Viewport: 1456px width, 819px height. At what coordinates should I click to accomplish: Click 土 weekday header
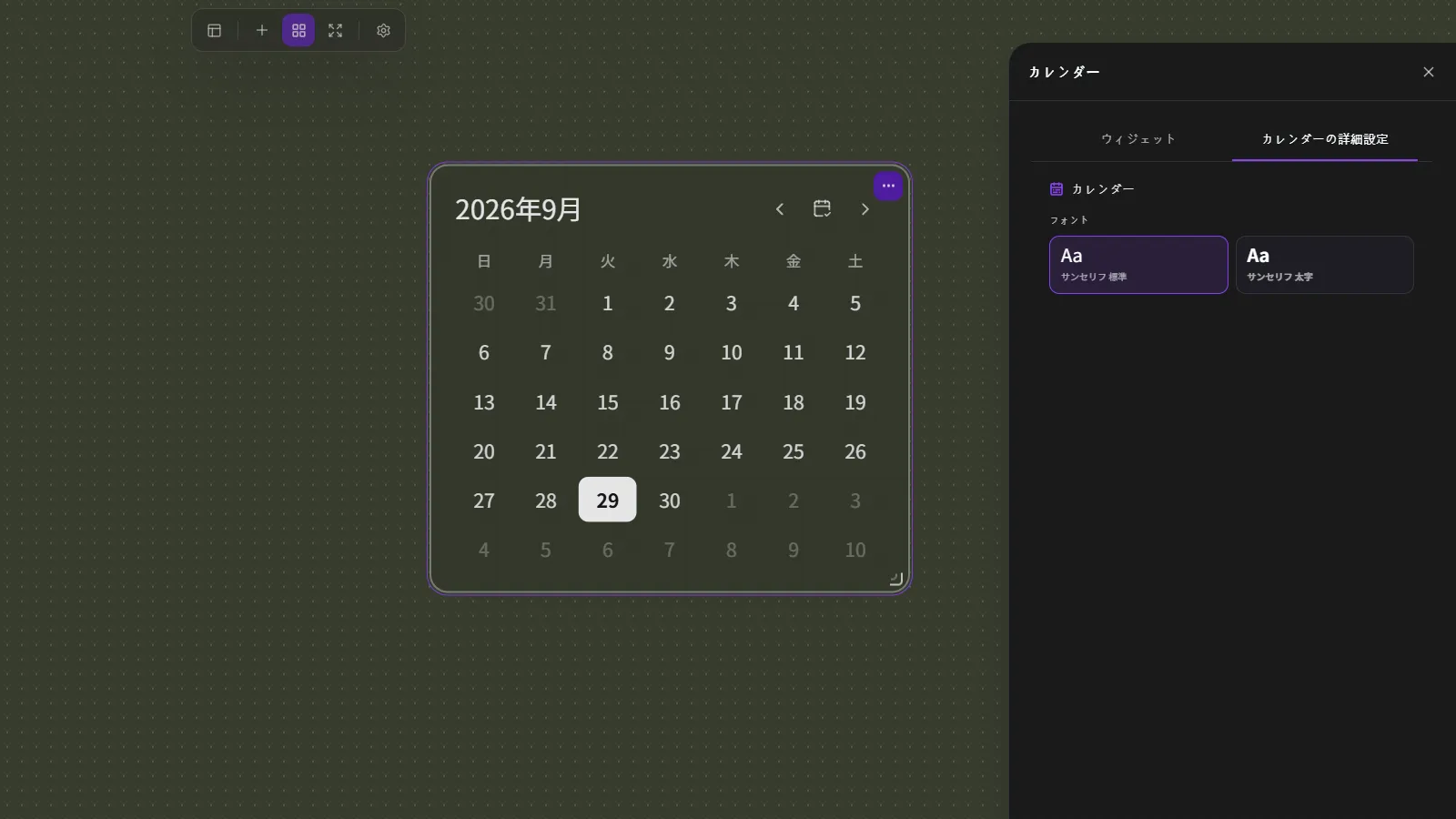(855, 261)
